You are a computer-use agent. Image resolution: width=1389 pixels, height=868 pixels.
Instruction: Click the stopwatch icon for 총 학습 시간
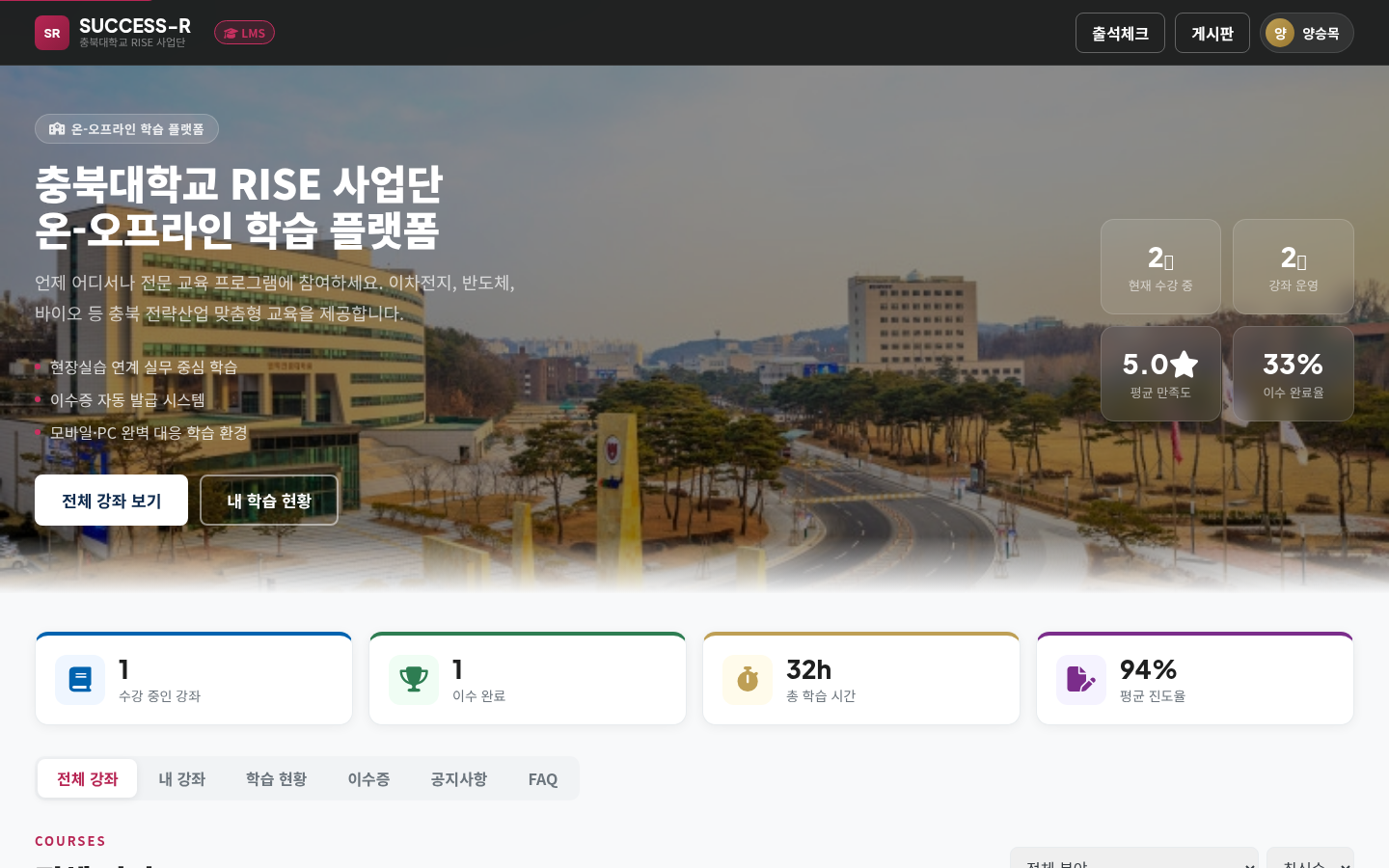pos(748,680)
